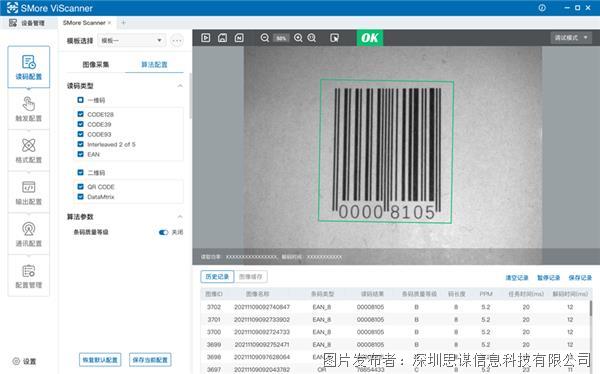Switch to the 图像采集 tab

click(96, 64)
